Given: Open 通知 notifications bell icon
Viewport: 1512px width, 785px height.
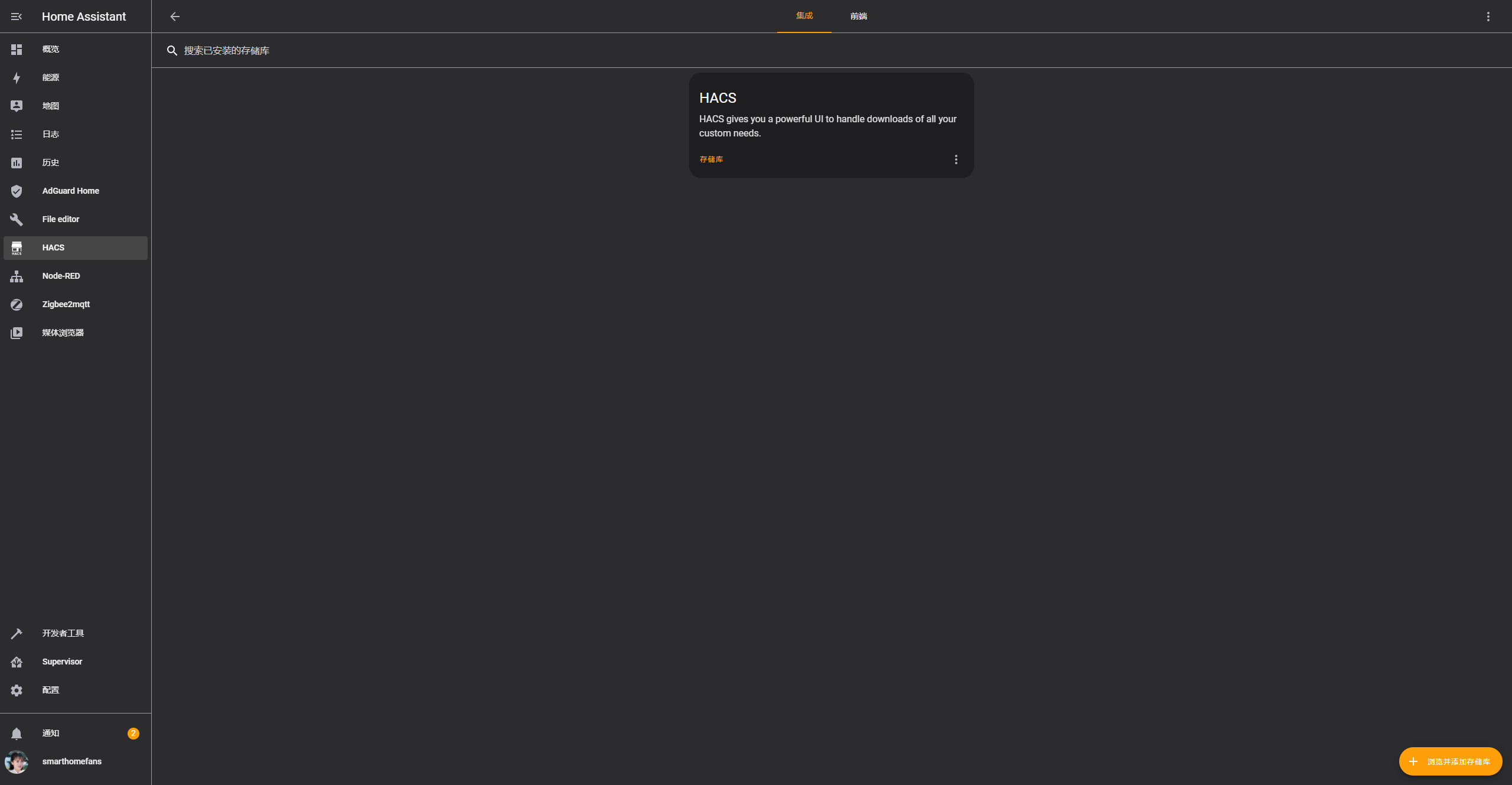Looking at the screenshot, I should point(17,734).
